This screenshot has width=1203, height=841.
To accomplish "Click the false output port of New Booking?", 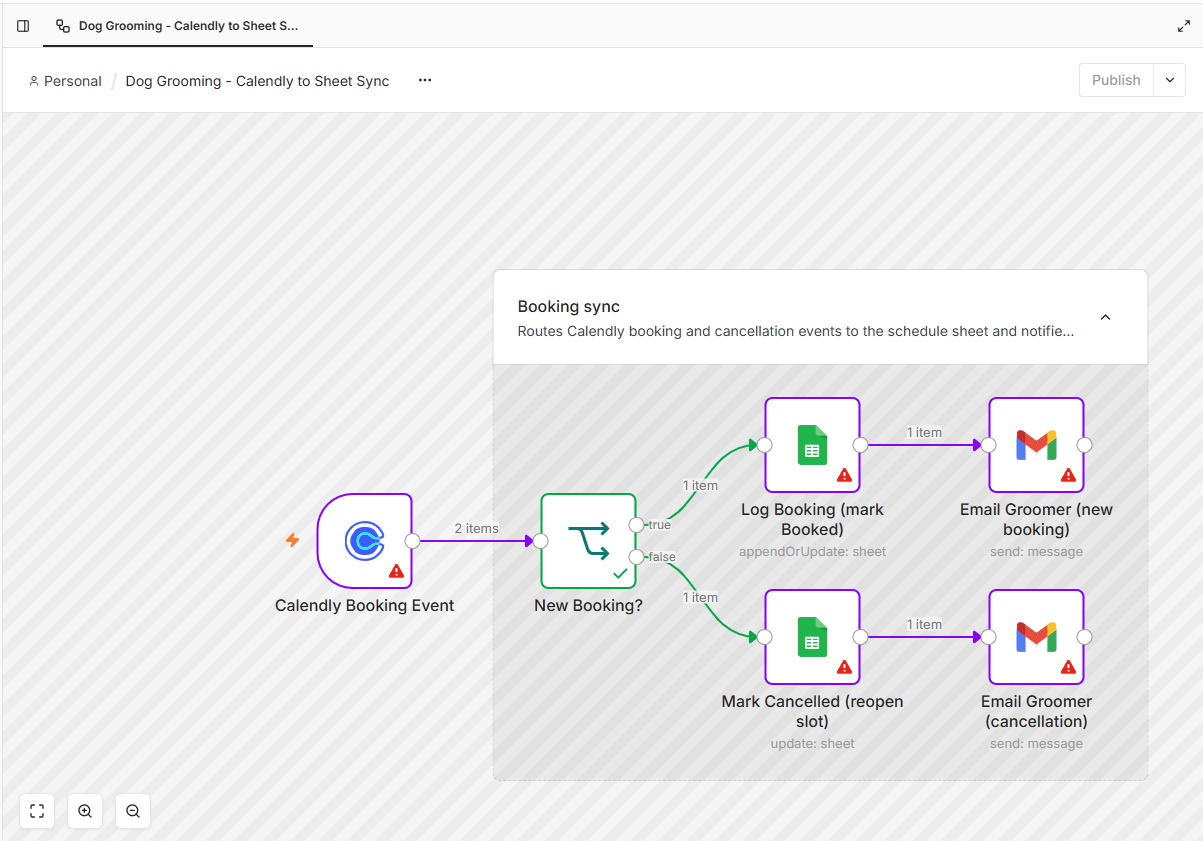I will click(x=637, y=557).
